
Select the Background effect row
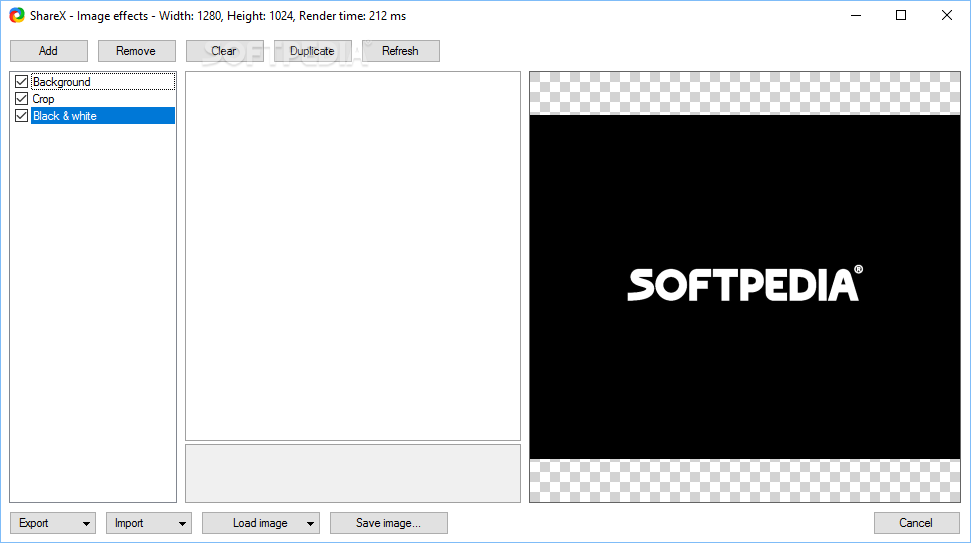103,82
